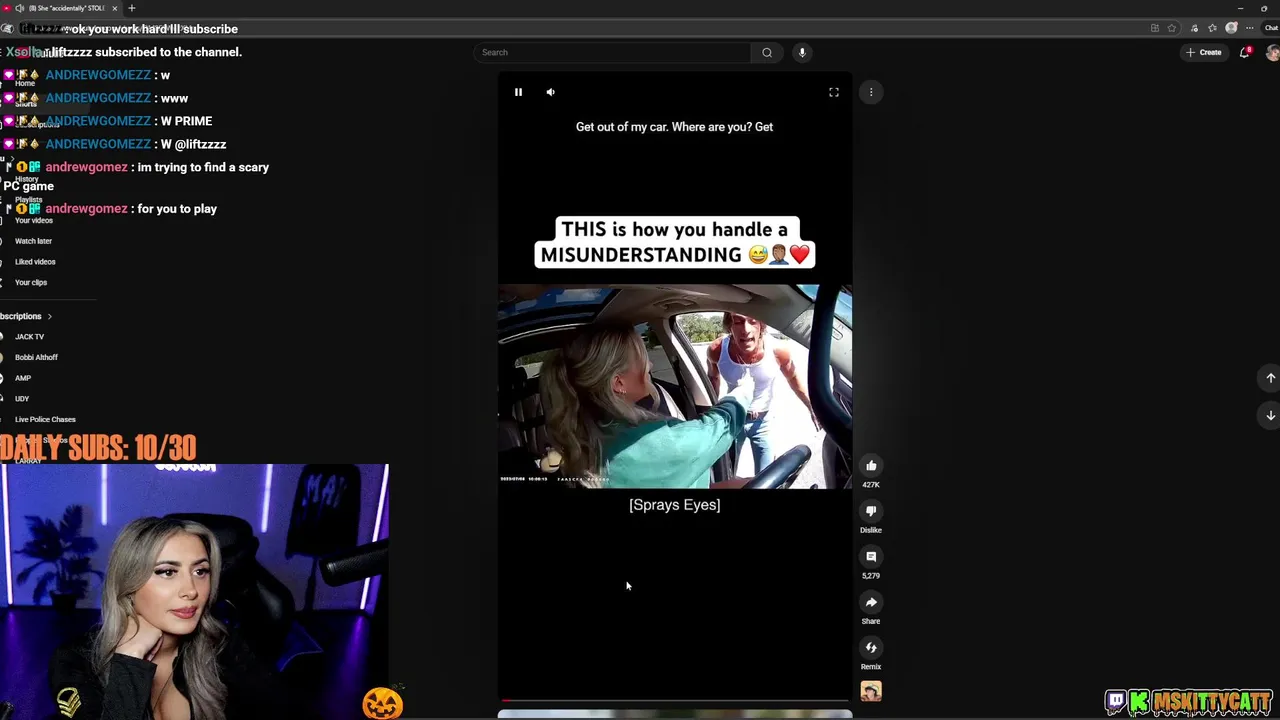
Task: Click chat message "W @liftzzzz"
Action: (x=194, y=144)
